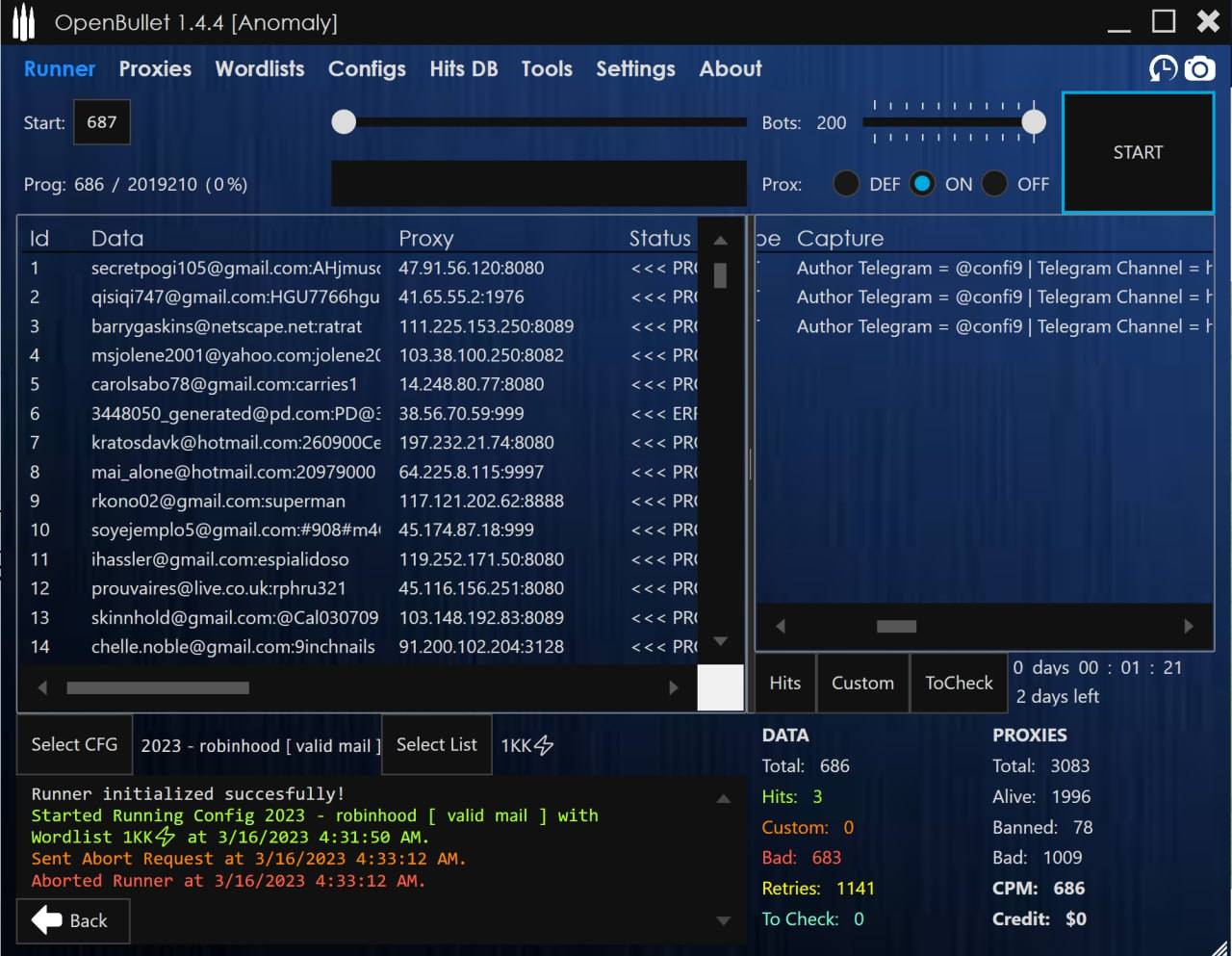Click the CPM: 686 statistic

(x=1039, y=888)
